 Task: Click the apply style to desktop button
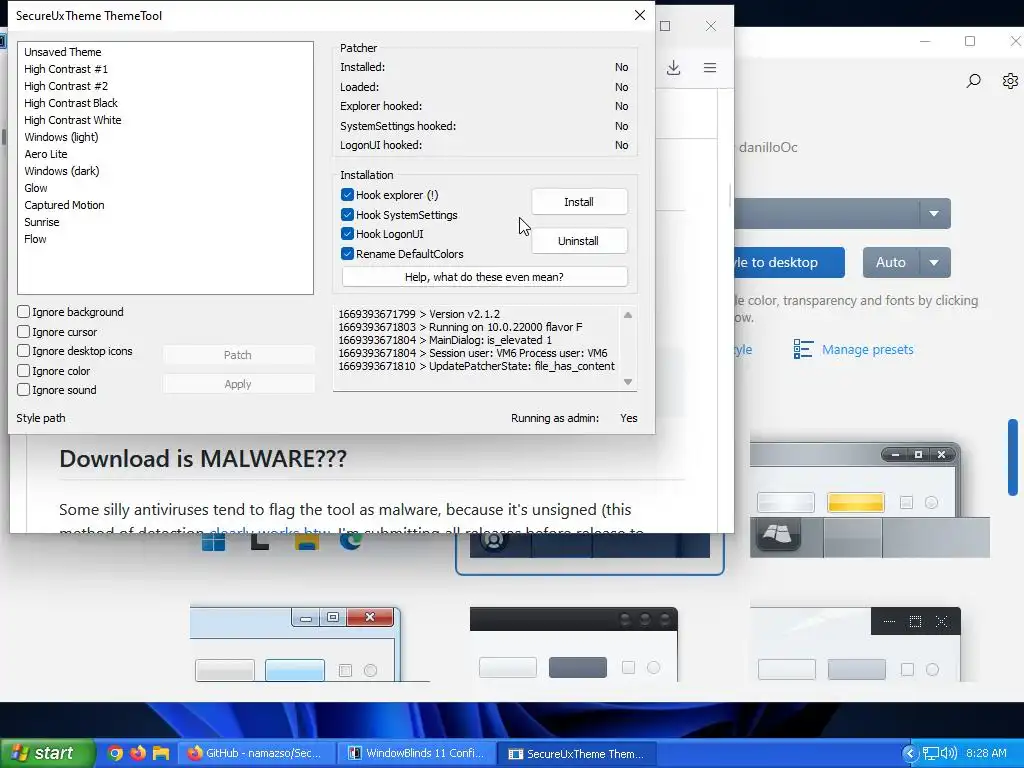(788, 263)
